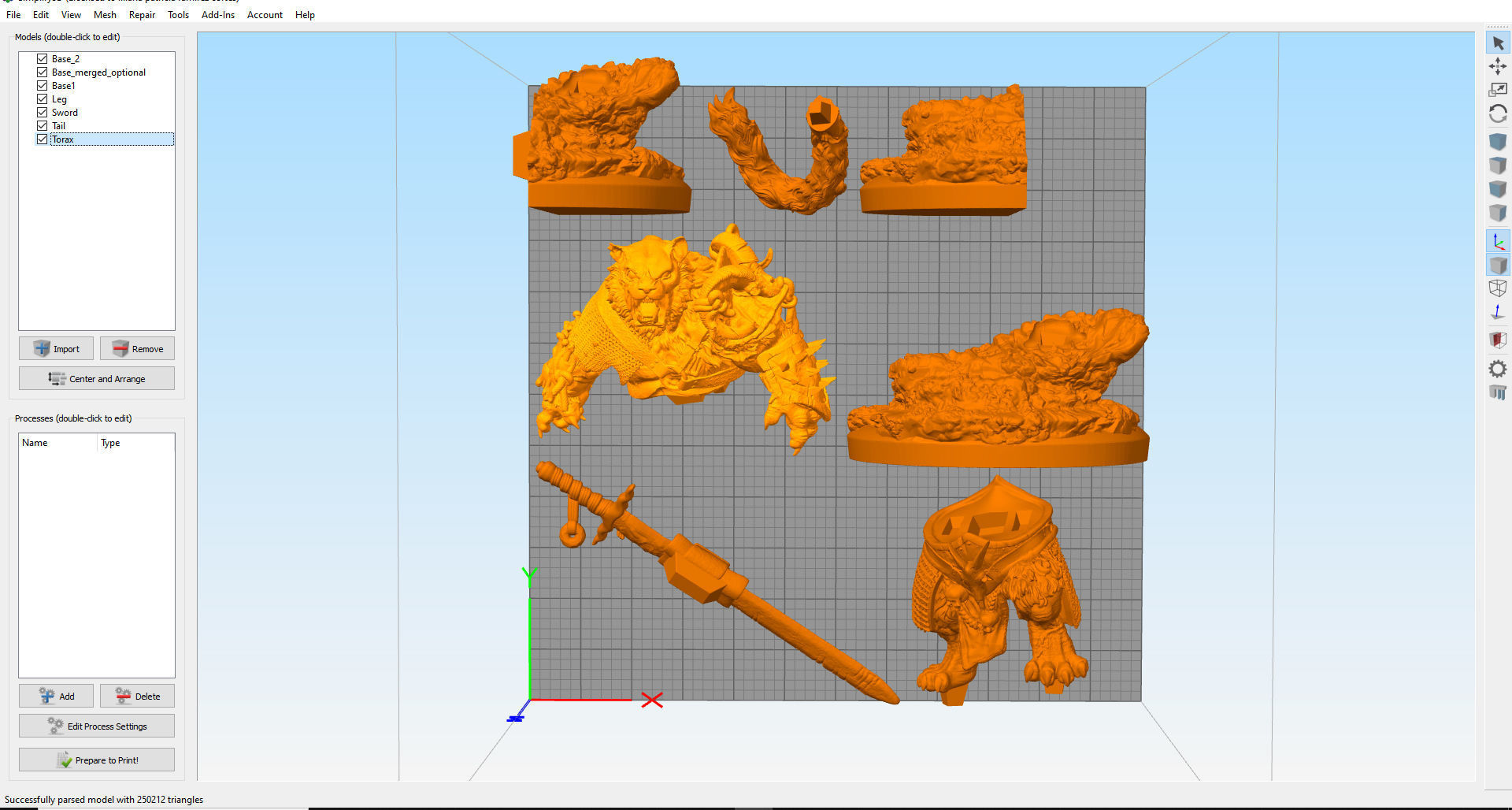Click Prepare to Print! button
1512x810 pixels.
point(97,760)
